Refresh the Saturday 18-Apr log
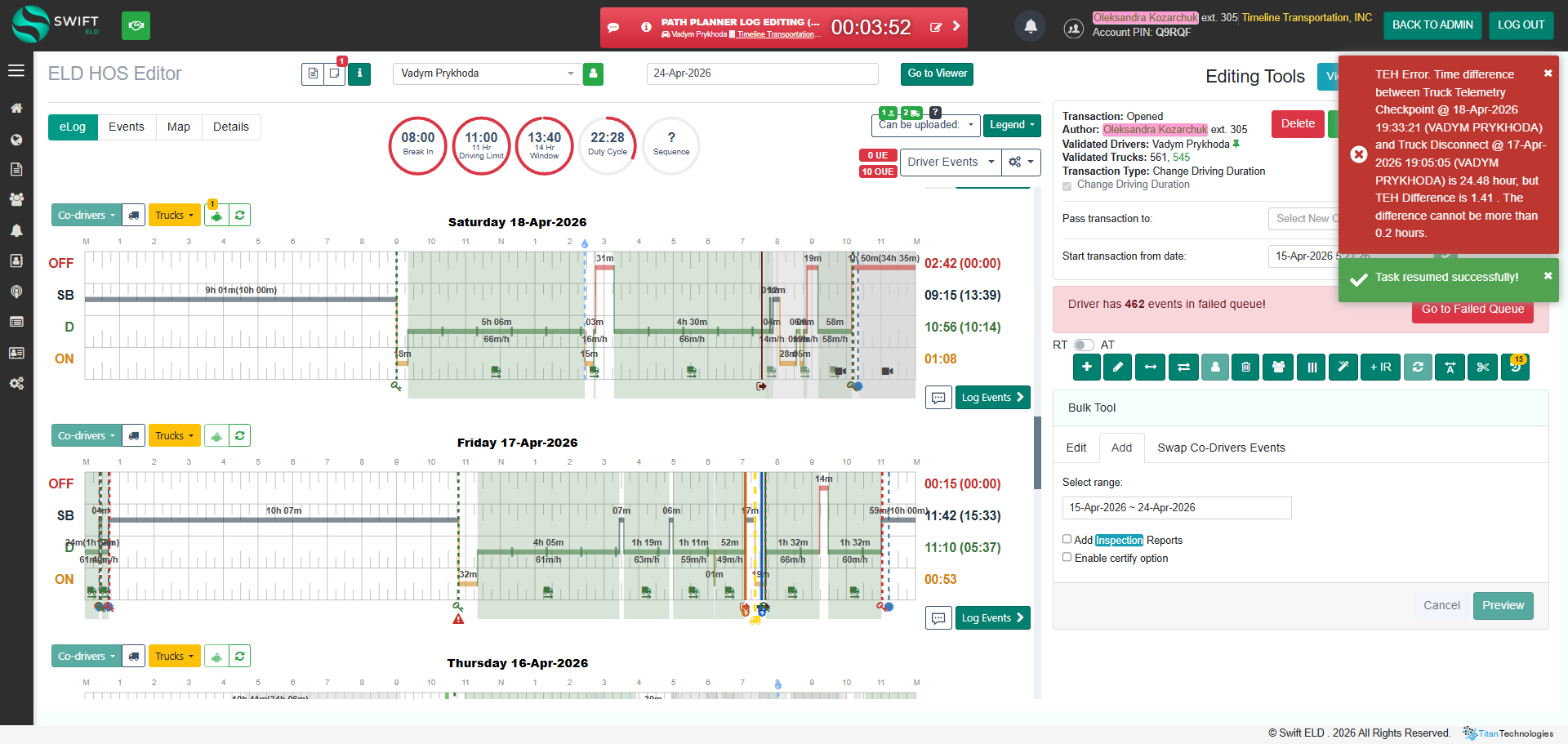Screen dimensions: 1568x744 [239, 216]
